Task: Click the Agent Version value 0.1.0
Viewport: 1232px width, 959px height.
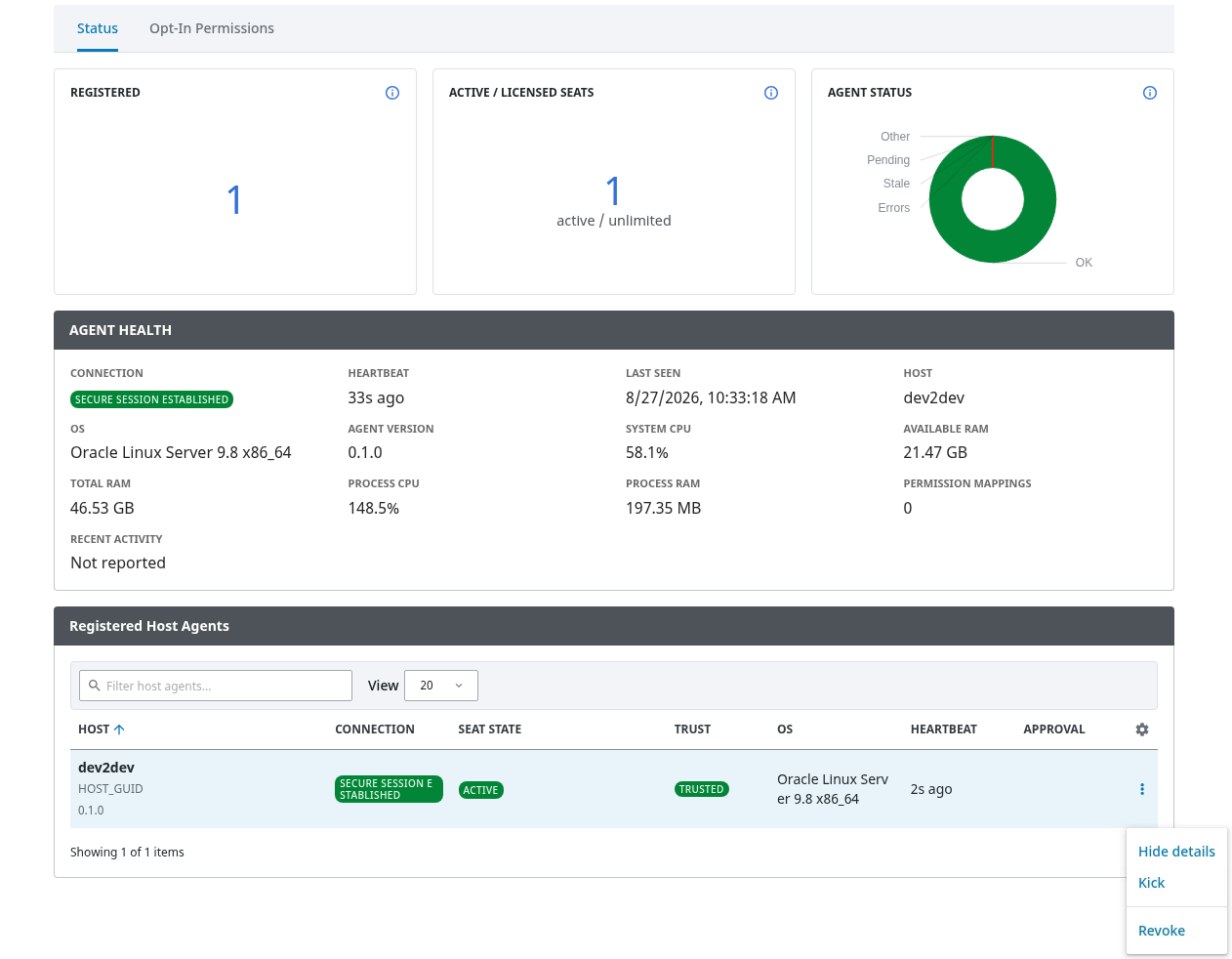Action: pos(365,452)
